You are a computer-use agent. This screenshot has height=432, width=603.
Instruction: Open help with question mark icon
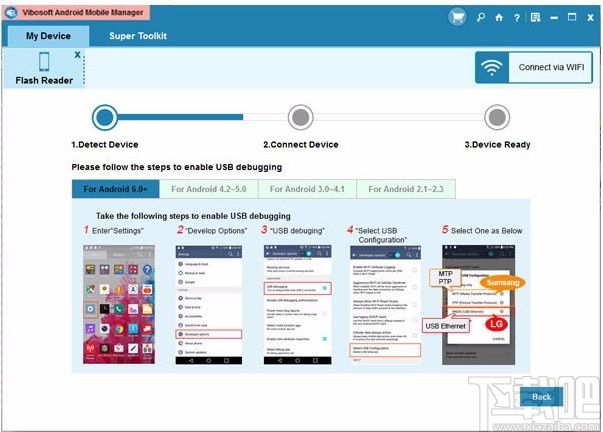point(517,18)
